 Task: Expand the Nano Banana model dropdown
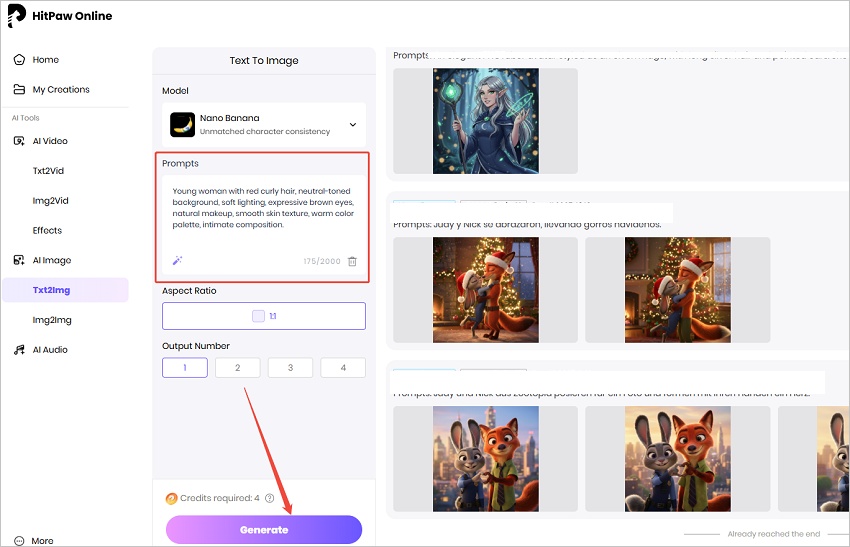pyautogui.click(x=353, y=125)
